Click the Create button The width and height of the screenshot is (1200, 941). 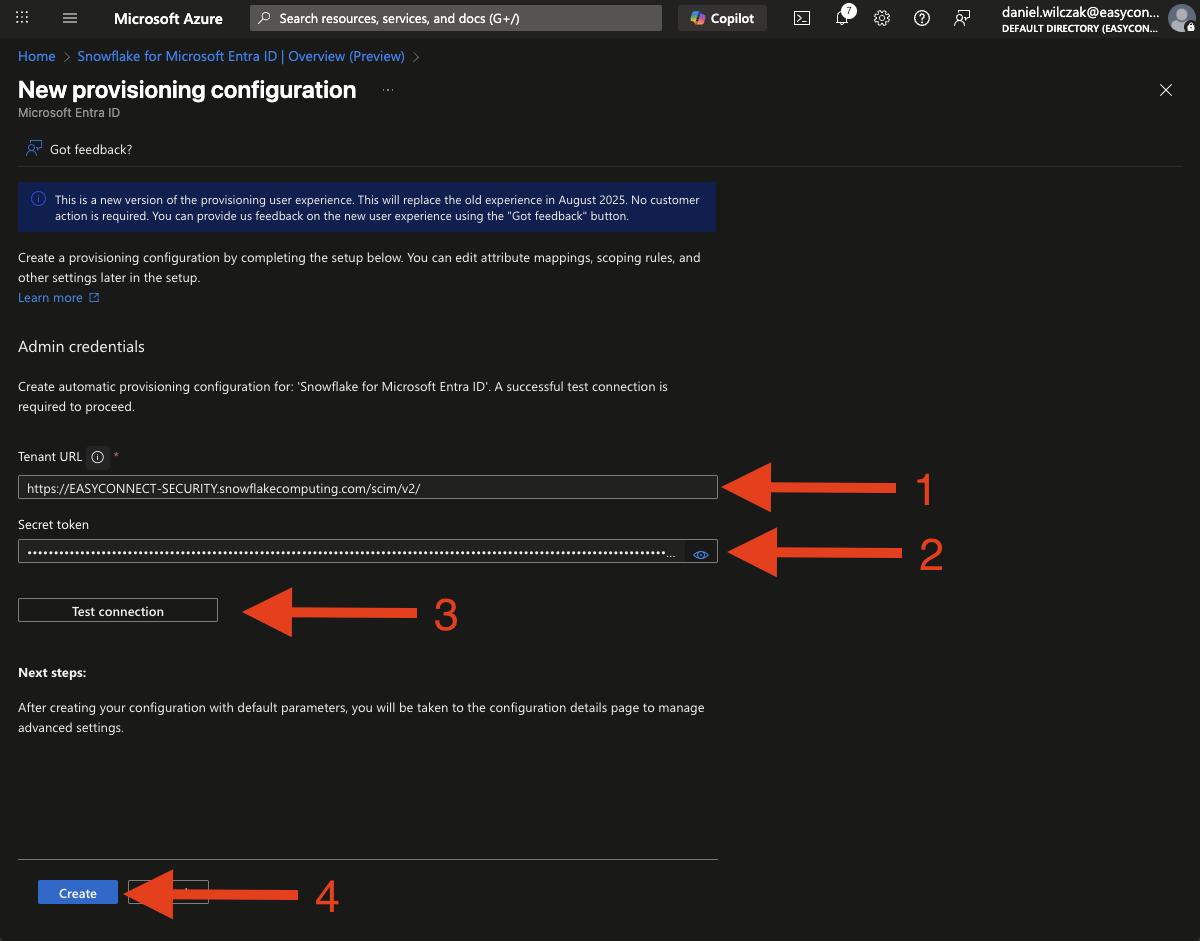click(78, 893)
